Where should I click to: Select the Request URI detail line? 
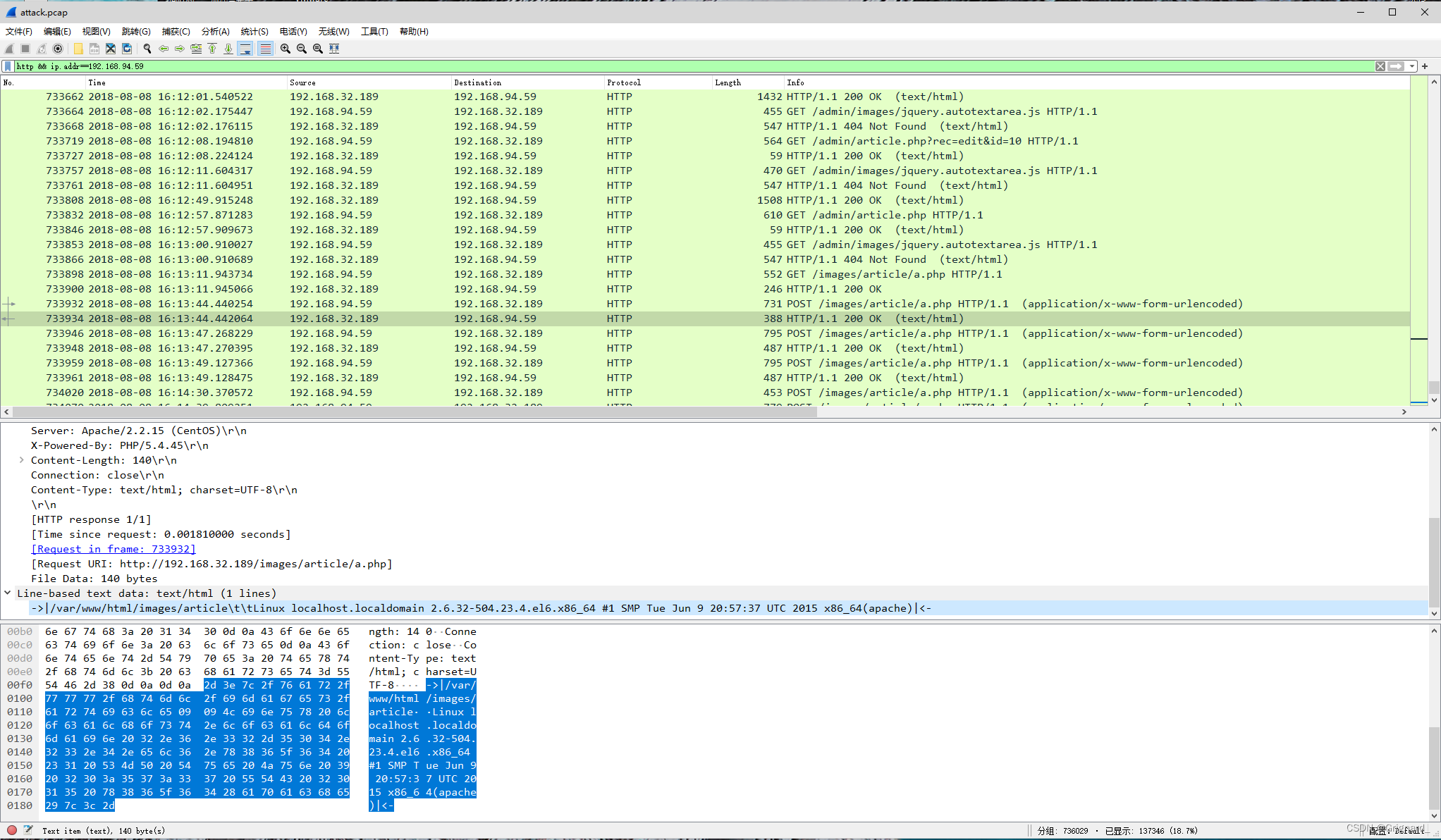click(211, 564)
